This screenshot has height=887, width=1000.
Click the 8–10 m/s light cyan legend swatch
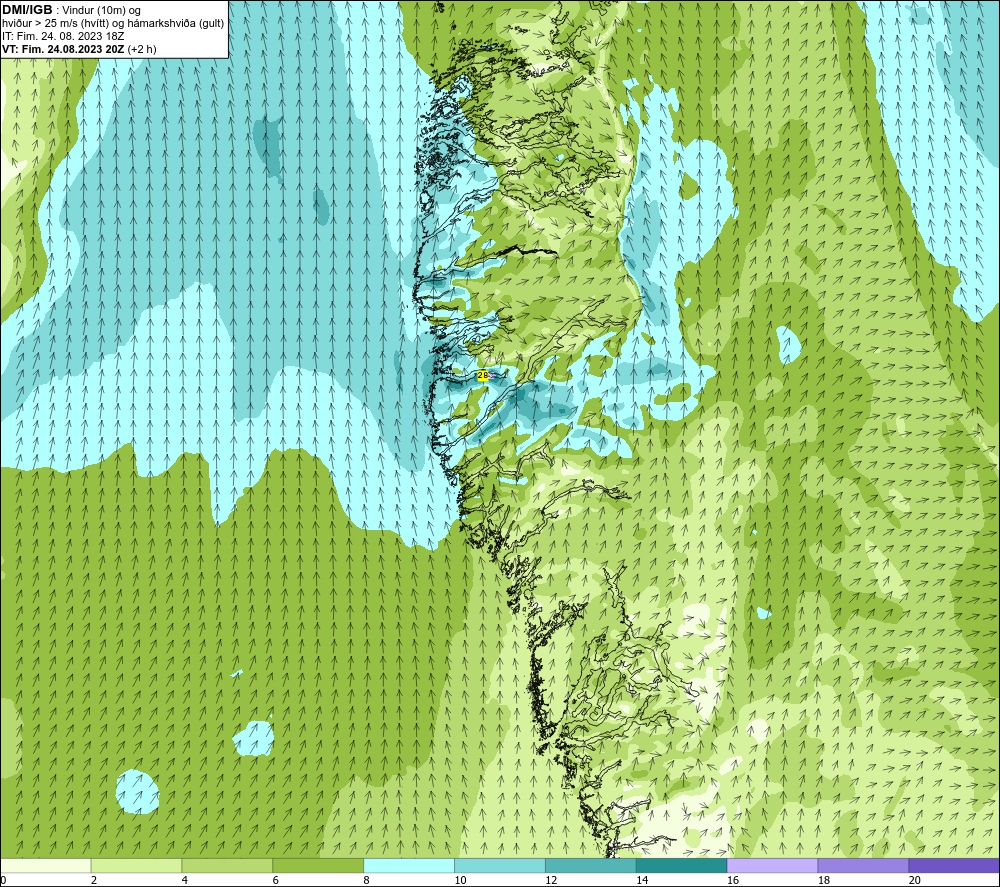pyautogui.click(x=409, y=865)
